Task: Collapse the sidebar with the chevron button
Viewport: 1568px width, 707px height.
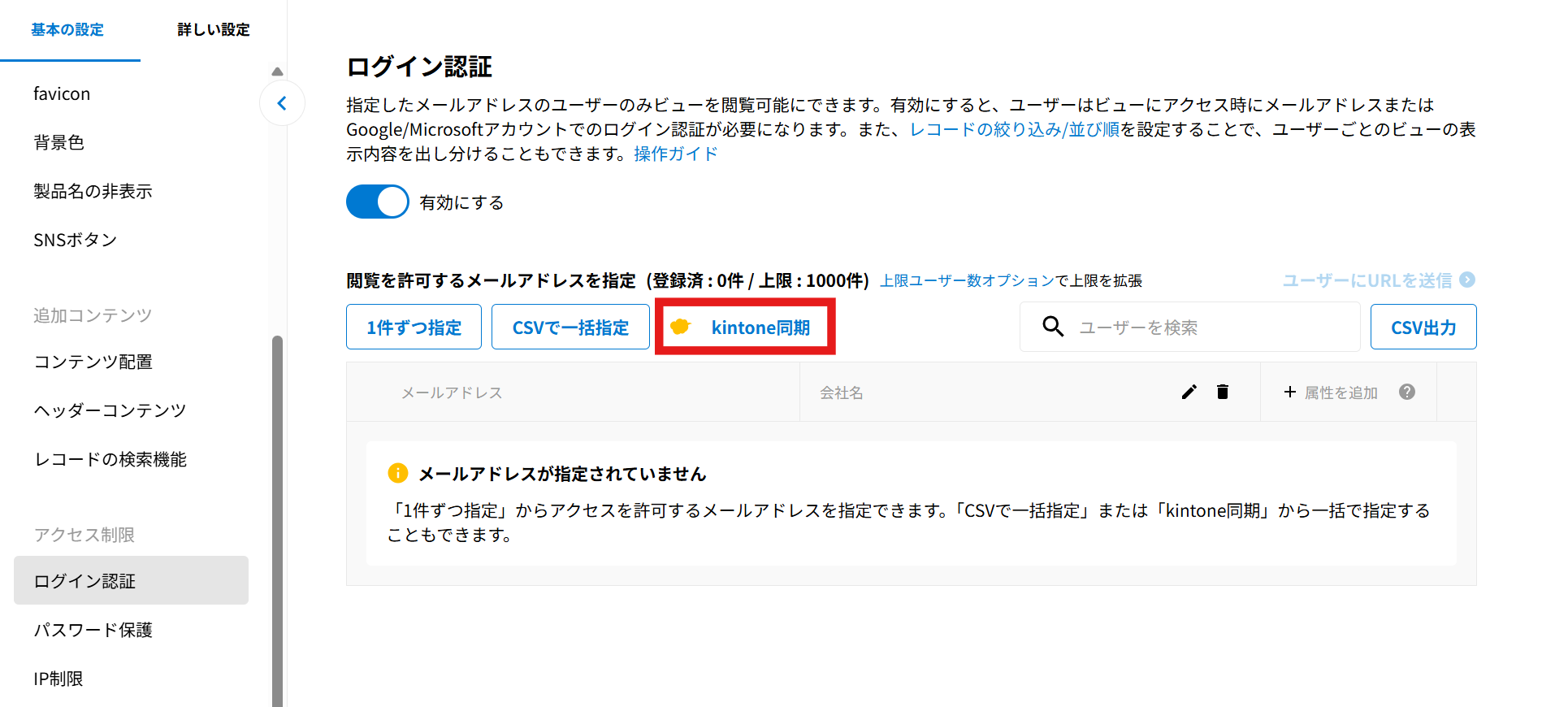Action: tap(282, 103)
